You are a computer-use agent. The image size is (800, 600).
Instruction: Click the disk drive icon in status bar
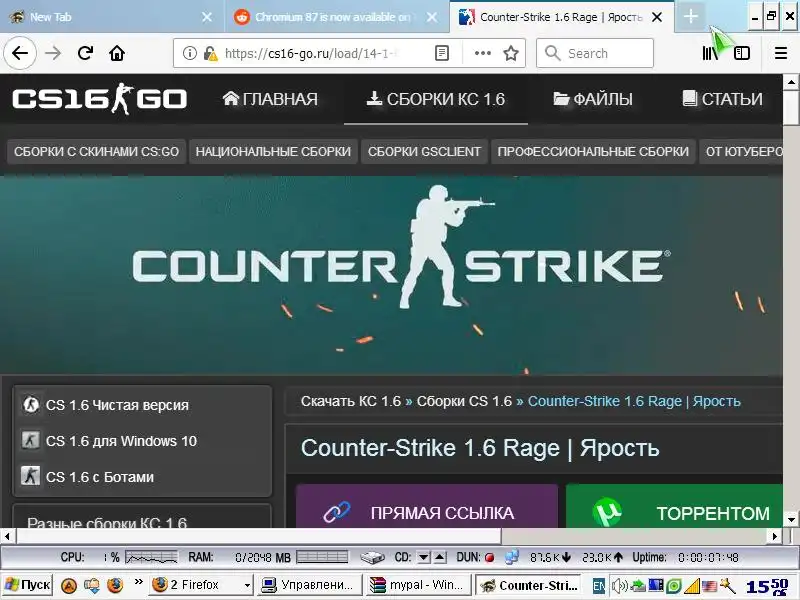[372, 558]
